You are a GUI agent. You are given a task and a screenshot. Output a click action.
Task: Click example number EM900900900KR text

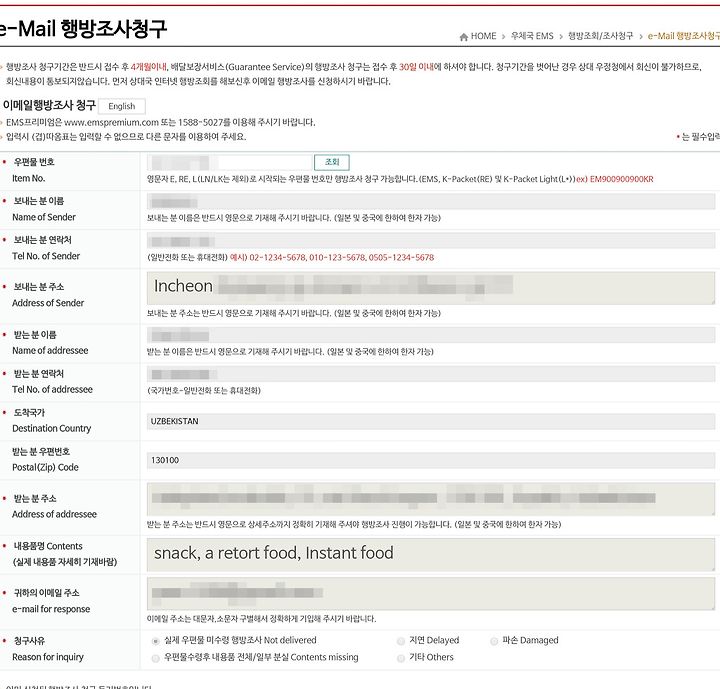[621, 179]
